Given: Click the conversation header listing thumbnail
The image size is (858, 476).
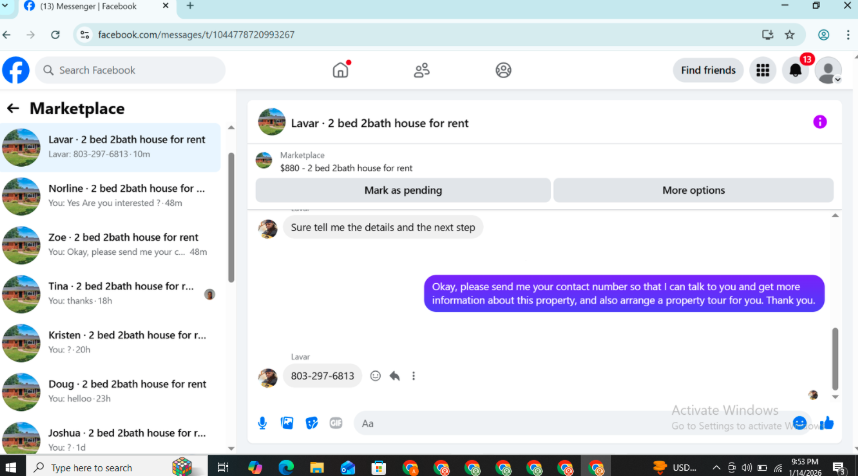Looking at the screenshot, I should pyautogui.click(x=272, y=122).
